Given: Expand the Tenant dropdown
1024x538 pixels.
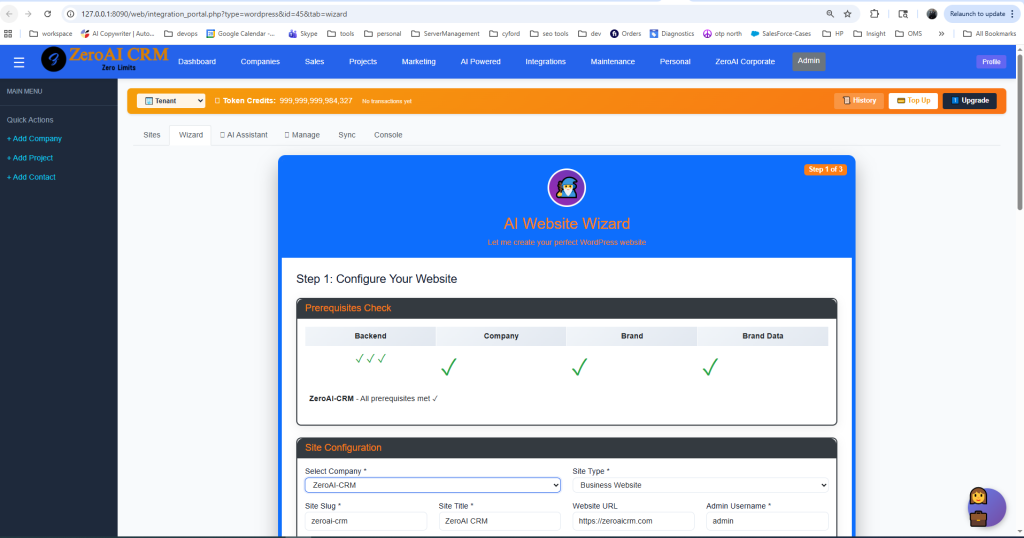Looking at the screenshot, I should [171, 101].
